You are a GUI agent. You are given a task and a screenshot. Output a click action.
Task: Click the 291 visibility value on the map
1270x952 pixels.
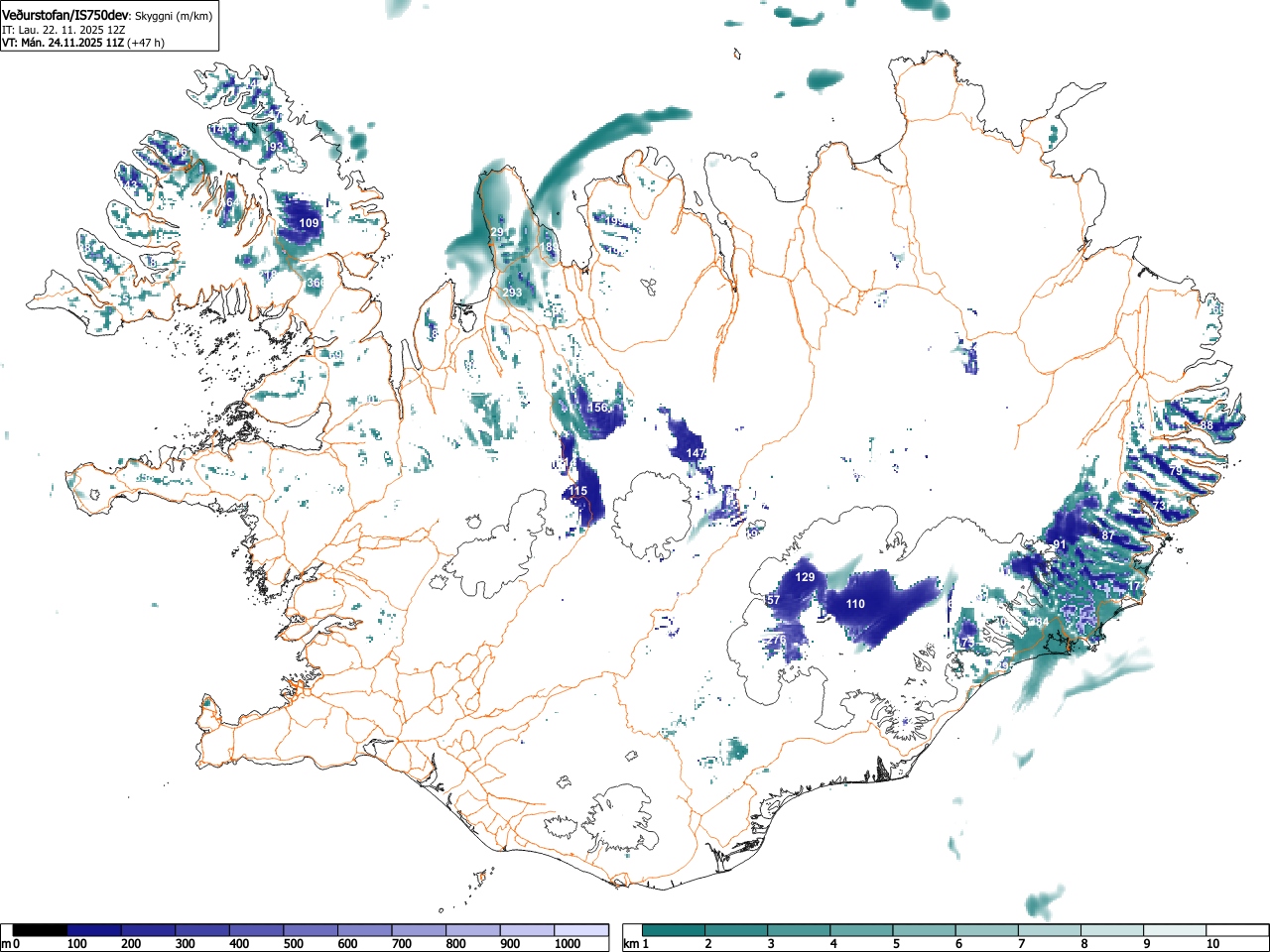pos(499,233)
